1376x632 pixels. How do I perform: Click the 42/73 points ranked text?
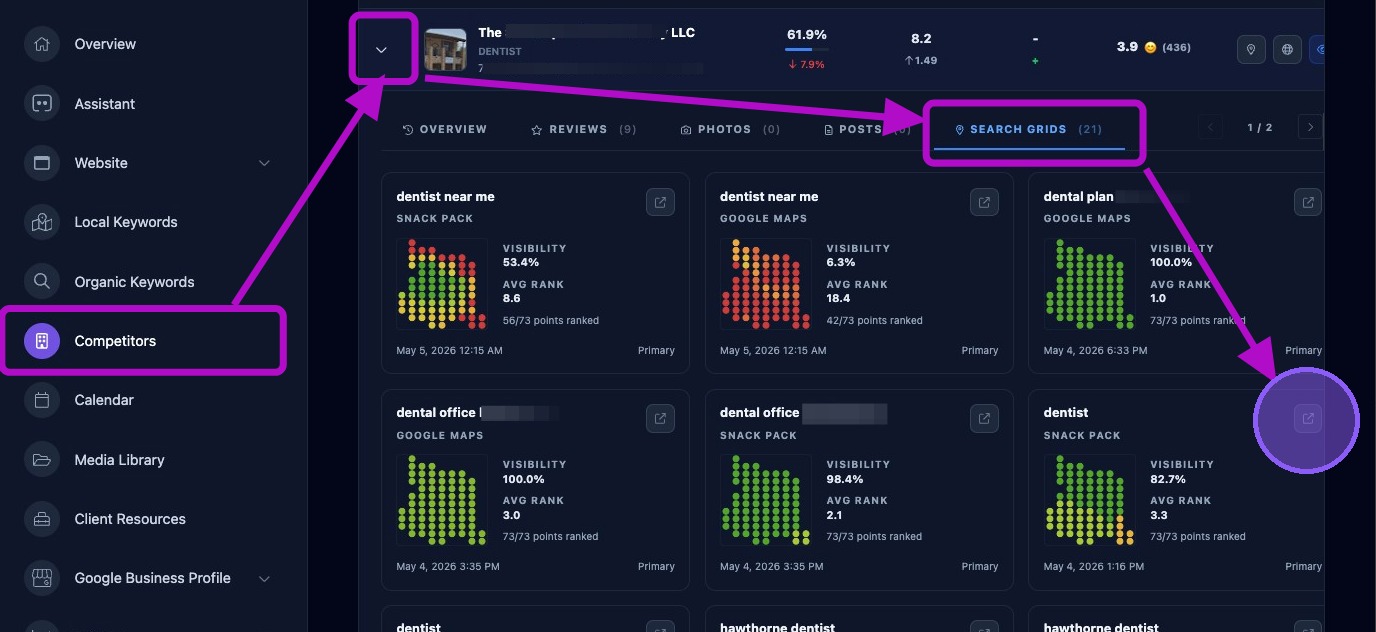coord(874,321)
